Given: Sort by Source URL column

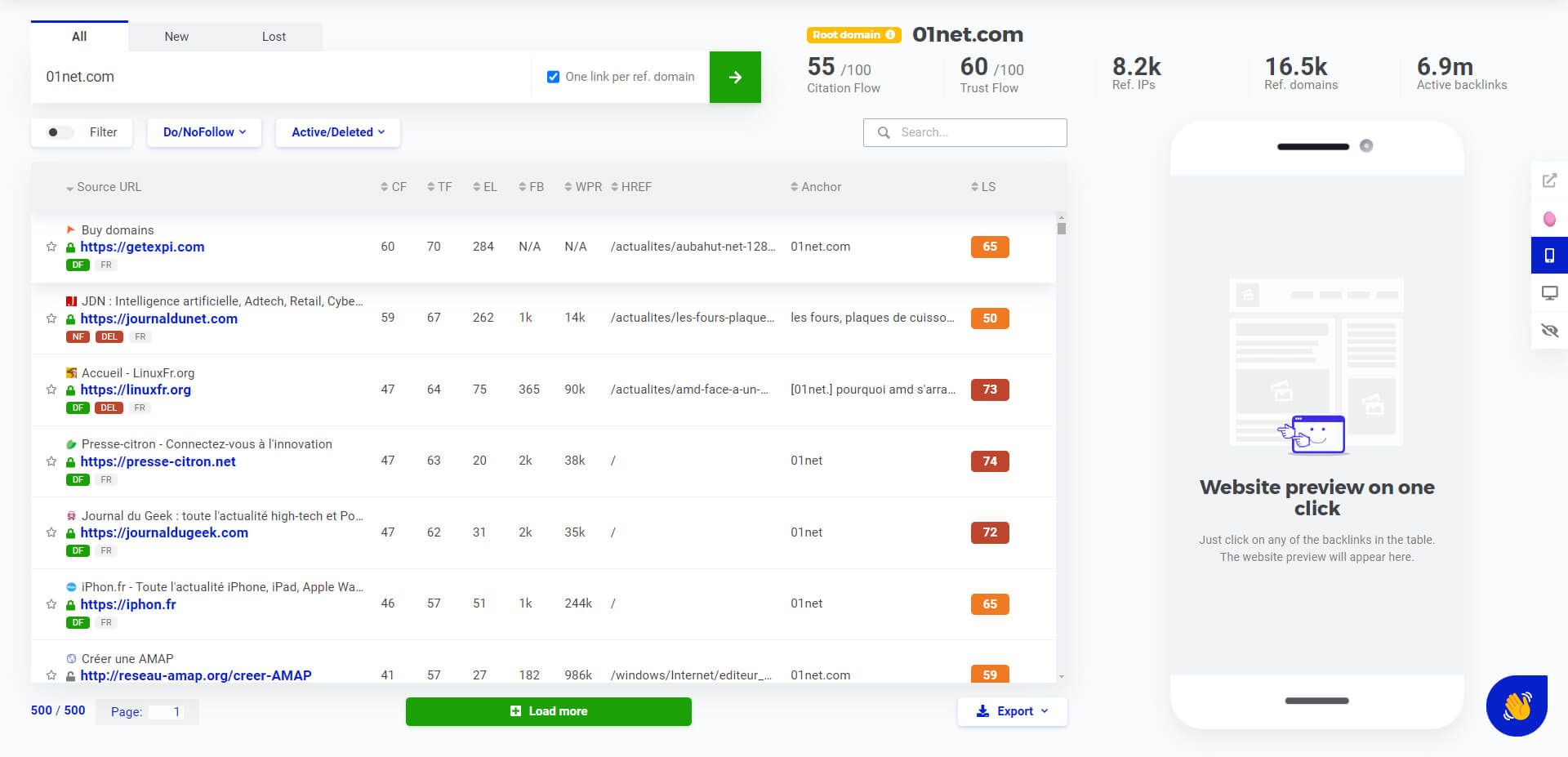Looking at the screenshot, I should (x=103, y=187).
